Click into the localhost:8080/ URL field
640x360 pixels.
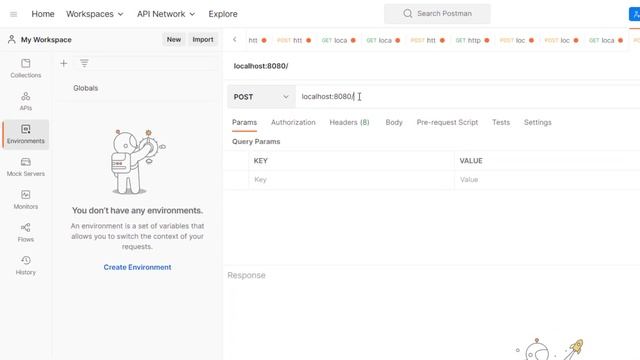[x=468, y=97]
